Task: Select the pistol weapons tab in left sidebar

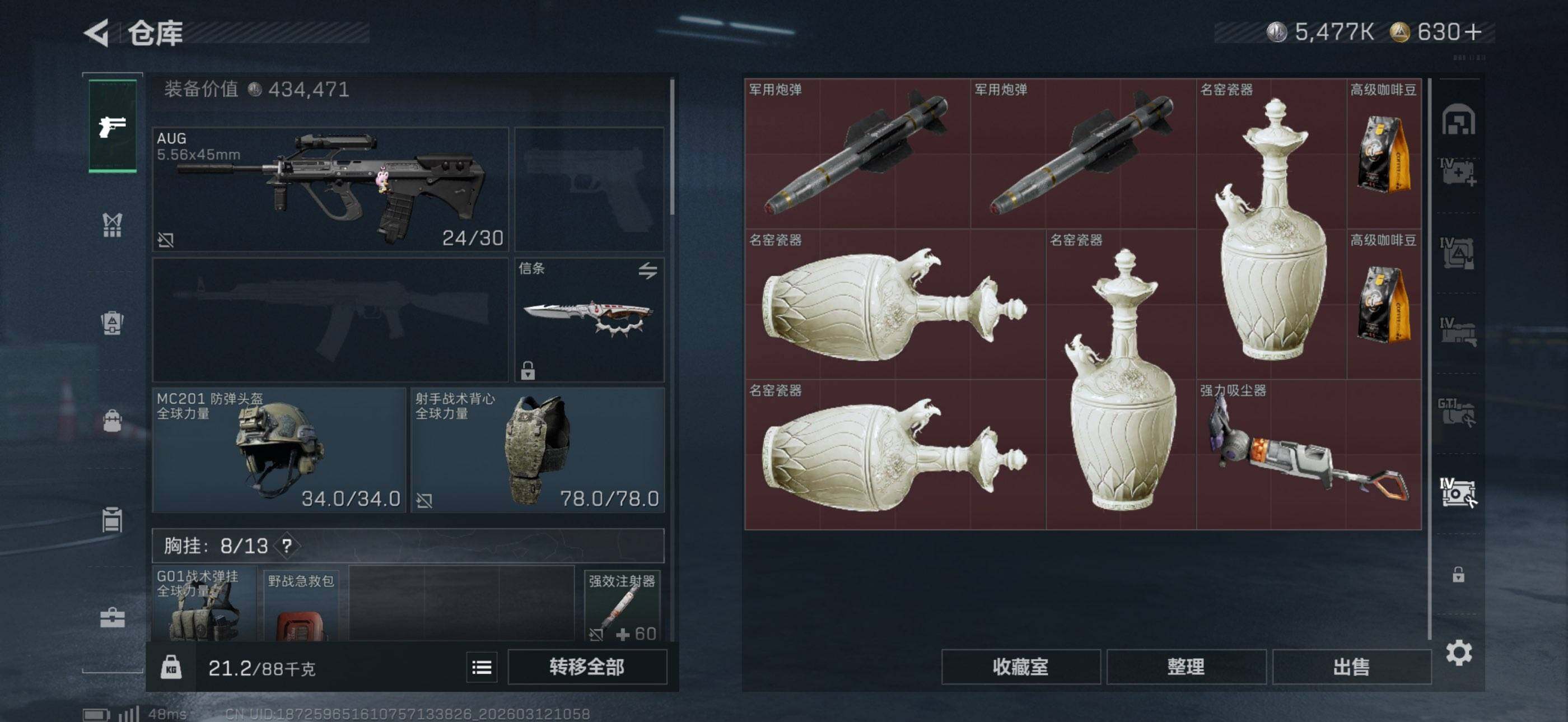Action: point(113,127)
